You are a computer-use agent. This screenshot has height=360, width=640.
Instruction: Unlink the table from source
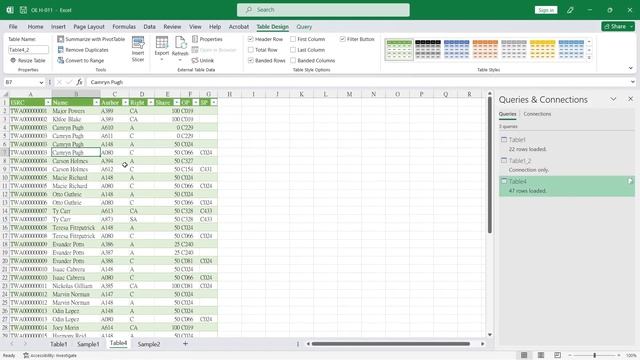[203, 60]
